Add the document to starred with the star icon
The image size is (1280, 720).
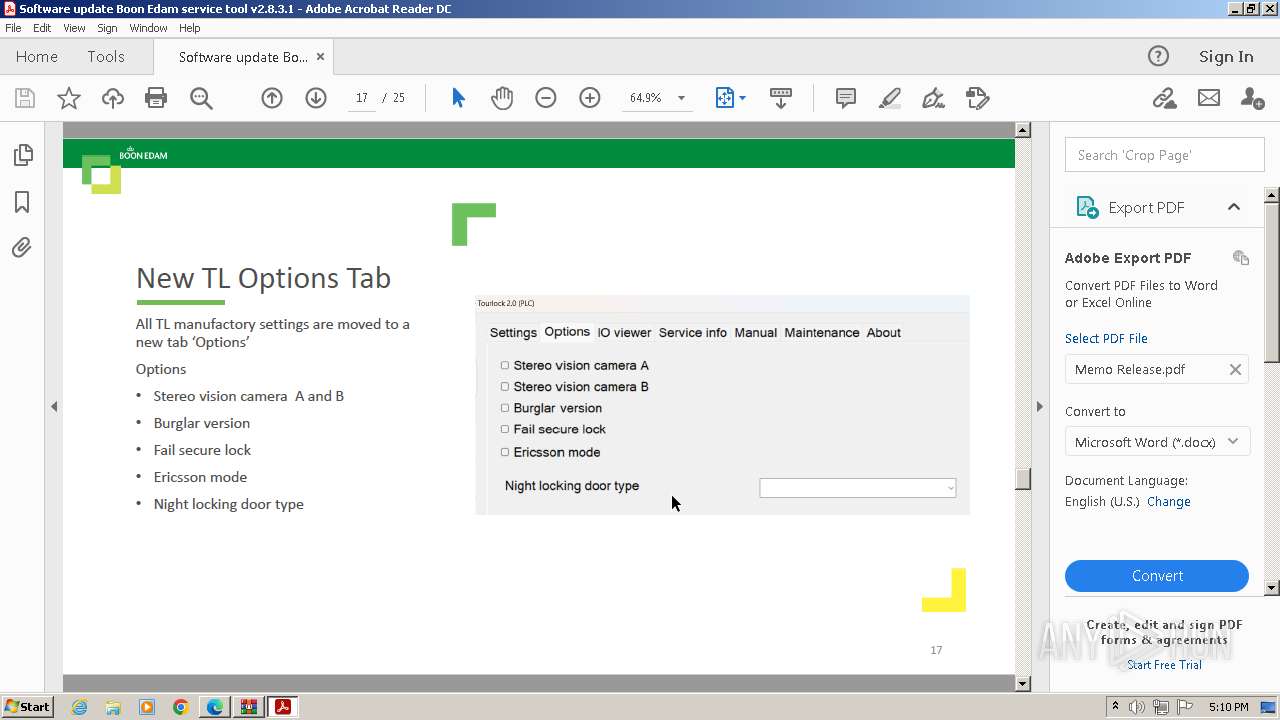[x=69, y=98]
